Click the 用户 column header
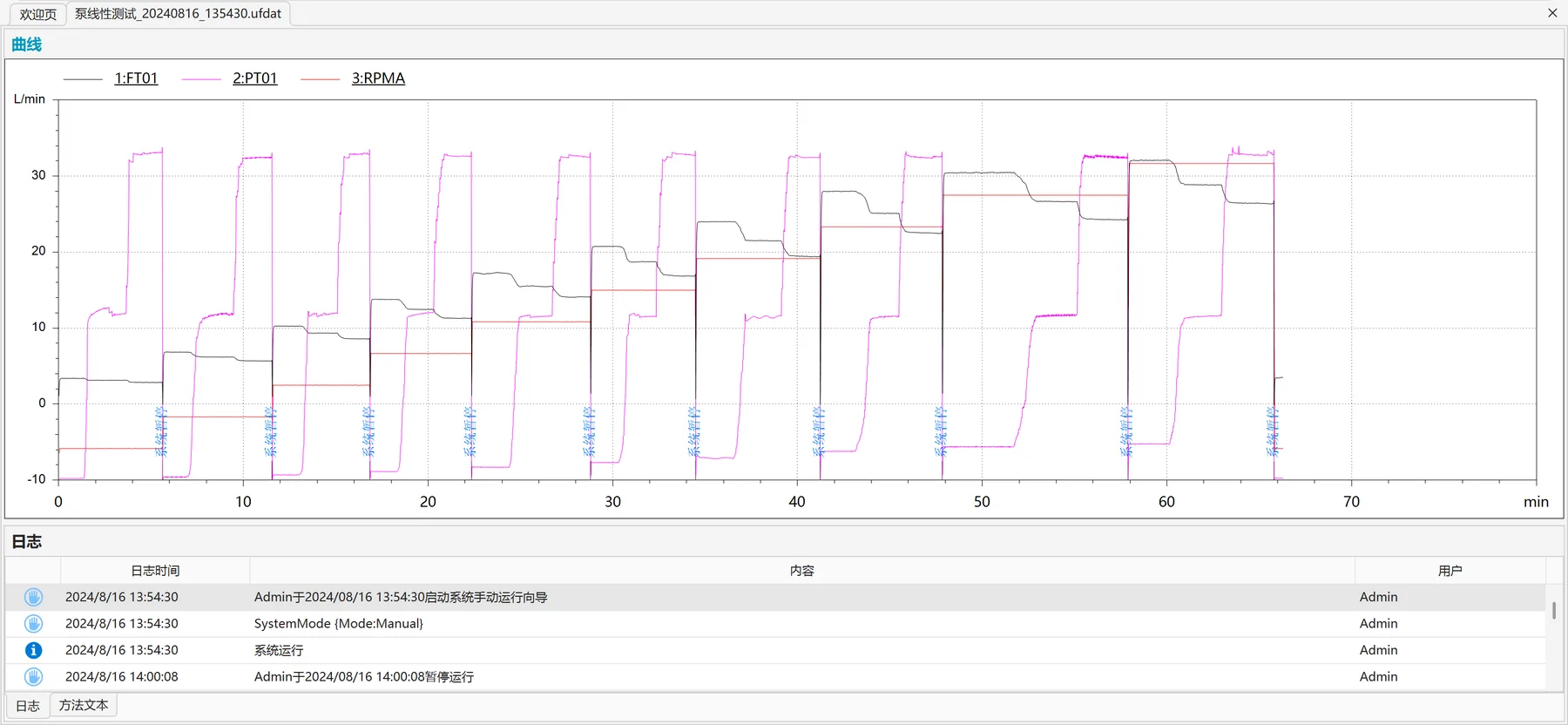The width and height of the screenshot is (1568, 725). pyautogui.click(x=1450, y=571)
